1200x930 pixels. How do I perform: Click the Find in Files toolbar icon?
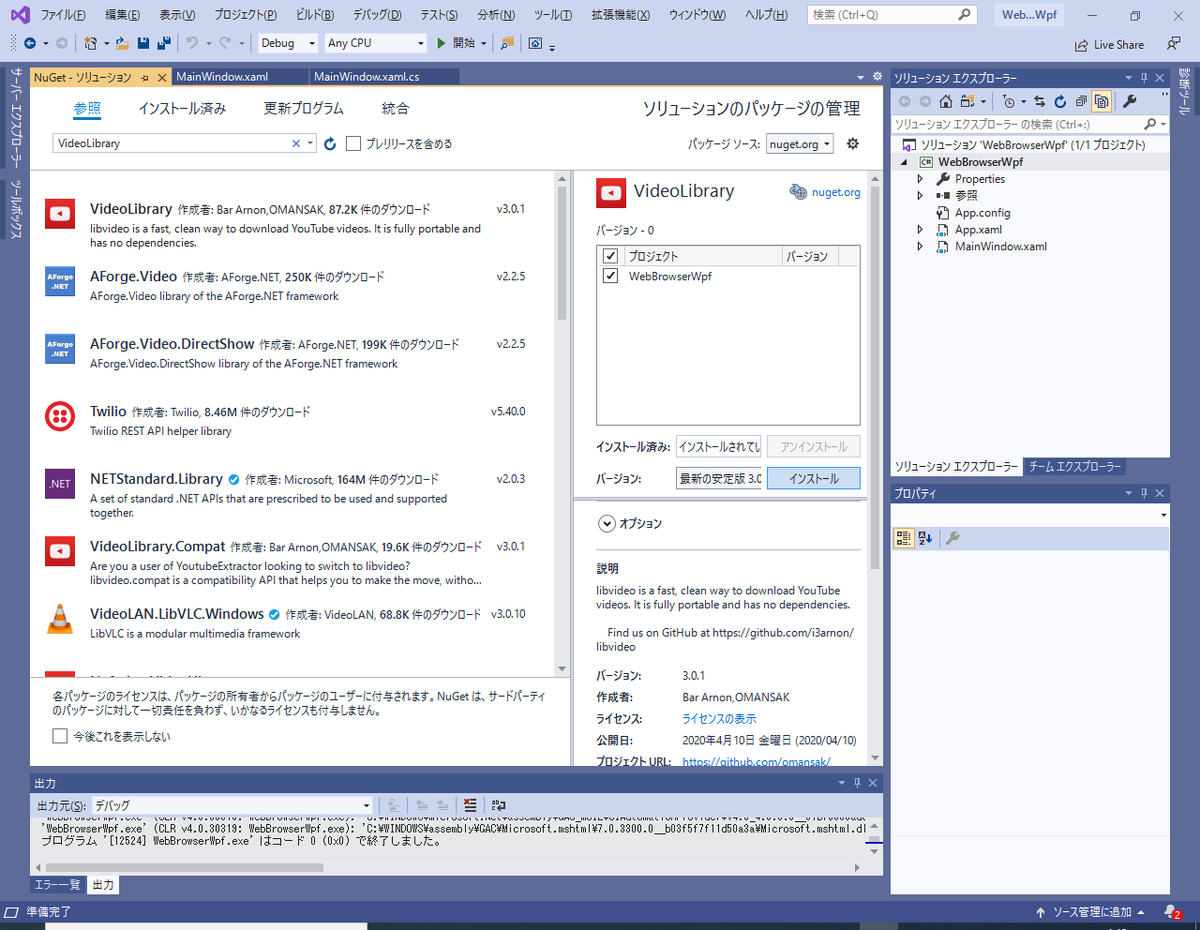tap(507, 43)
